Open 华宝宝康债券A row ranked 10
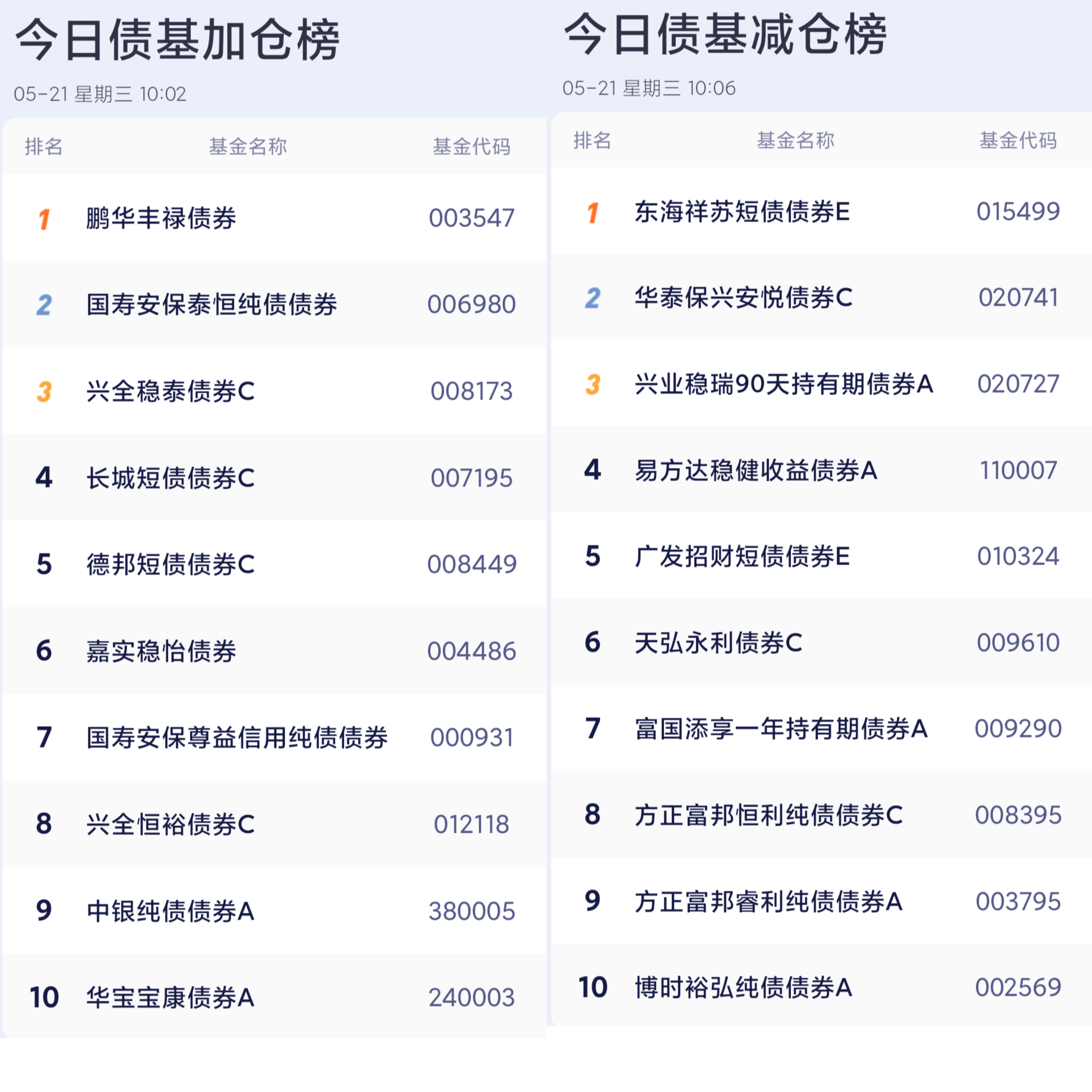Image resolution: width=1092 pixels, height=1092 pixels. [x=171, y=998]
